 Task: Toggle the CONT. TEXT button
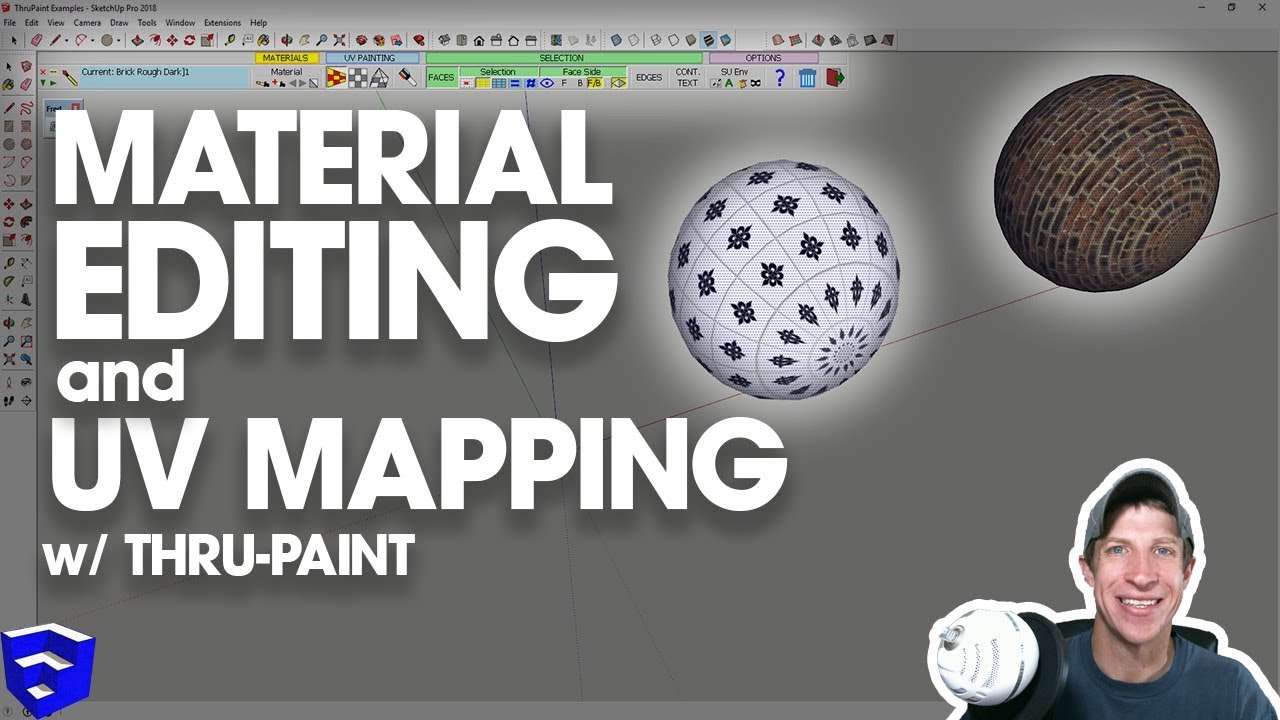pyautogui.click(x=688, y=78)
